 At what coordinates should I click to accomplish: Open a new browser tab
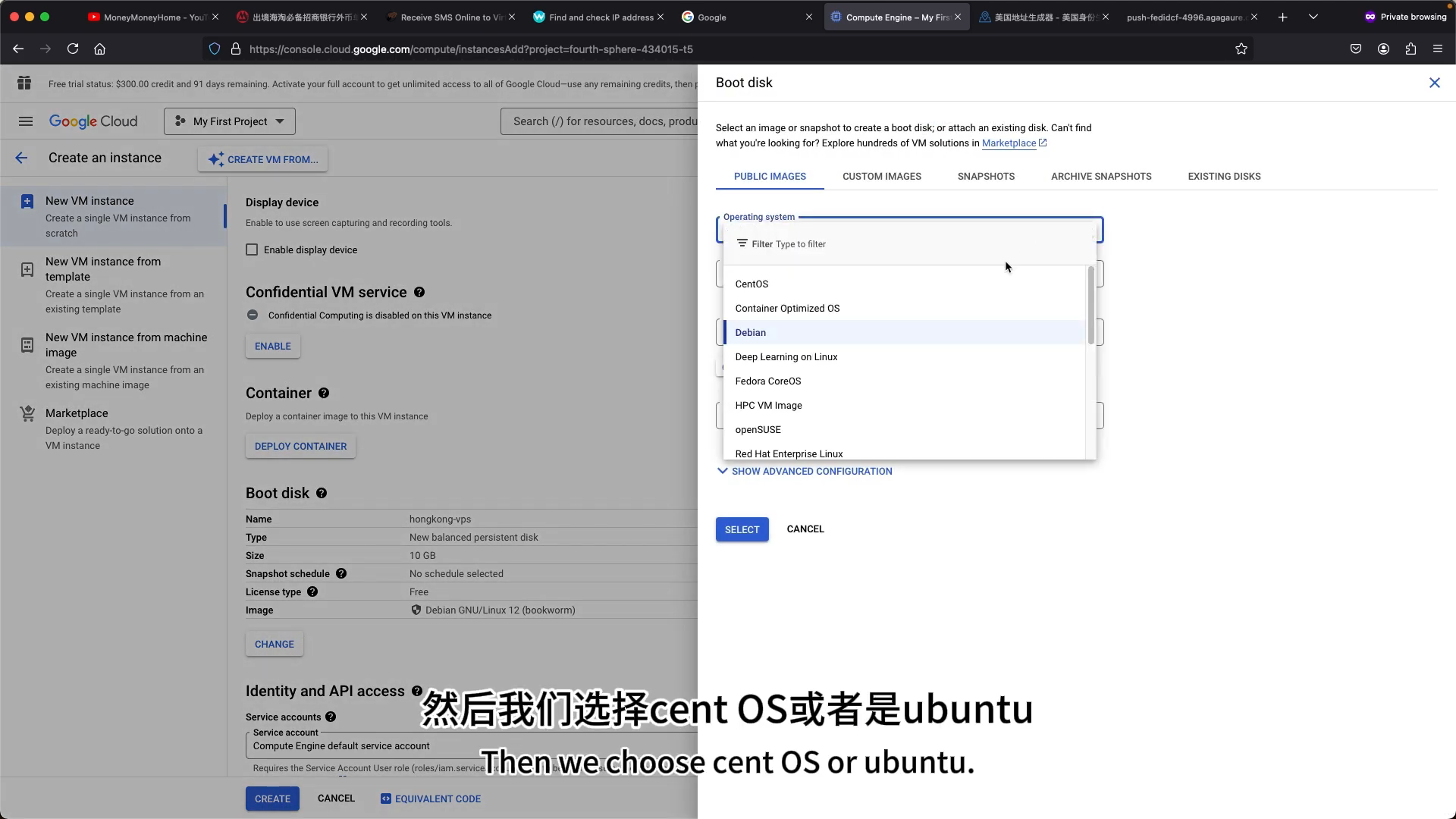(1282, 17)
